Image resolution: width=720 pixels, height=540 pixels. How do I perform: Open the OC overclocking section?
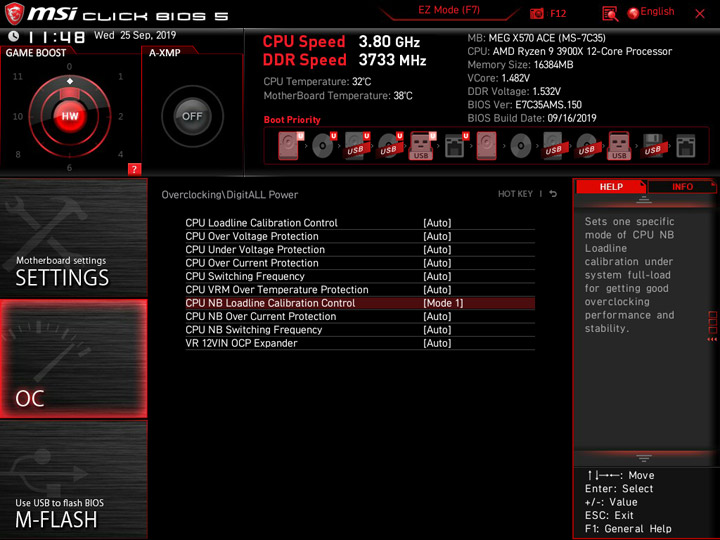(73, 359)
